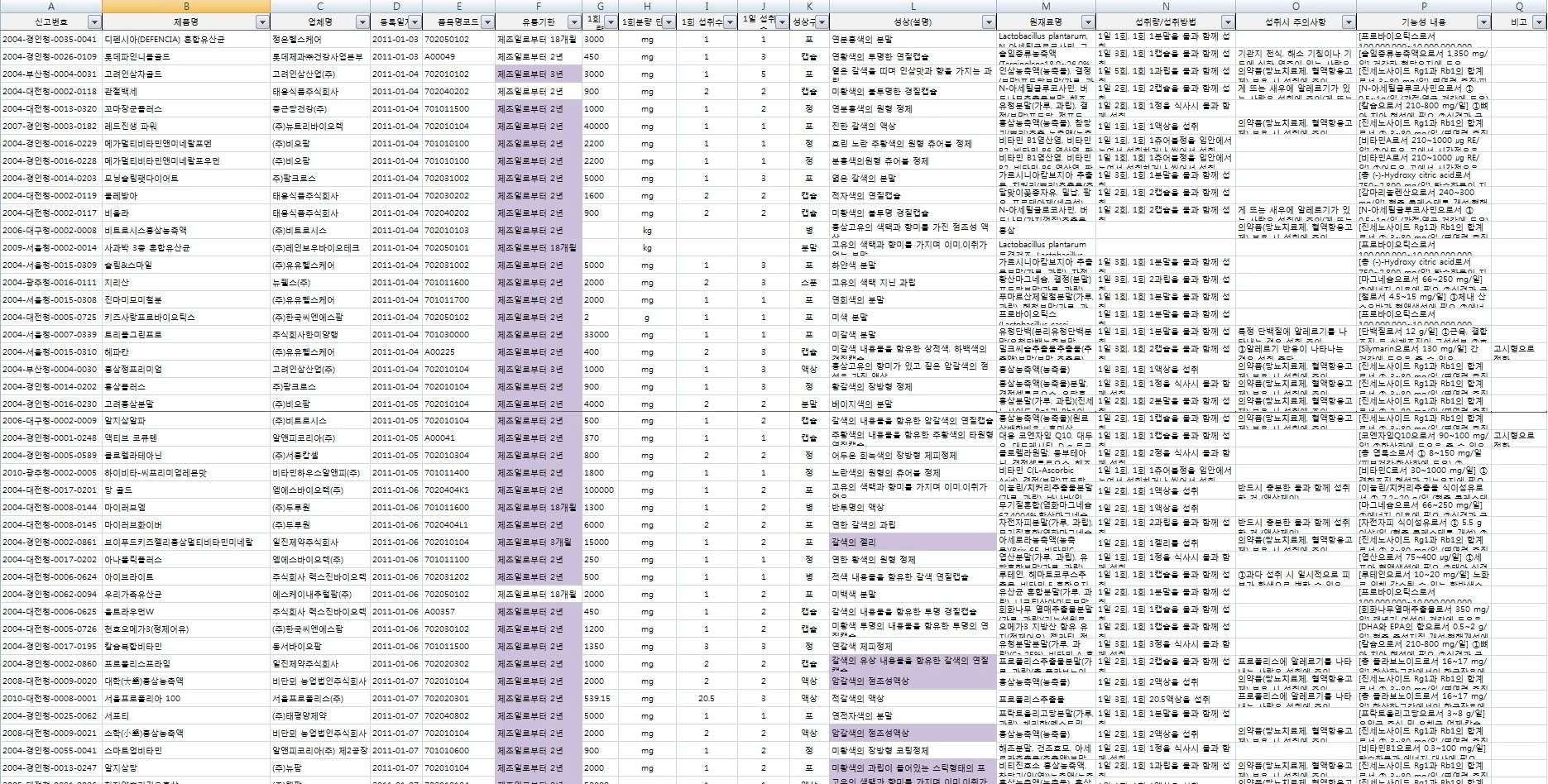This screenshot has width=1548, height=784.
Task: Select the 롯데파인니들골드 product cell
Action: tap(186, 56)
